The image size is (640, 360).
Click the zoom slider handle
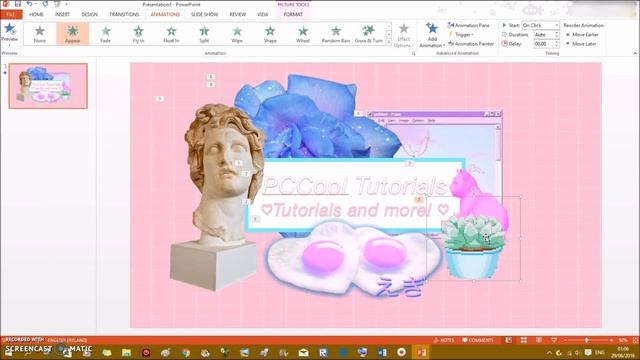(x=587, y=340)
